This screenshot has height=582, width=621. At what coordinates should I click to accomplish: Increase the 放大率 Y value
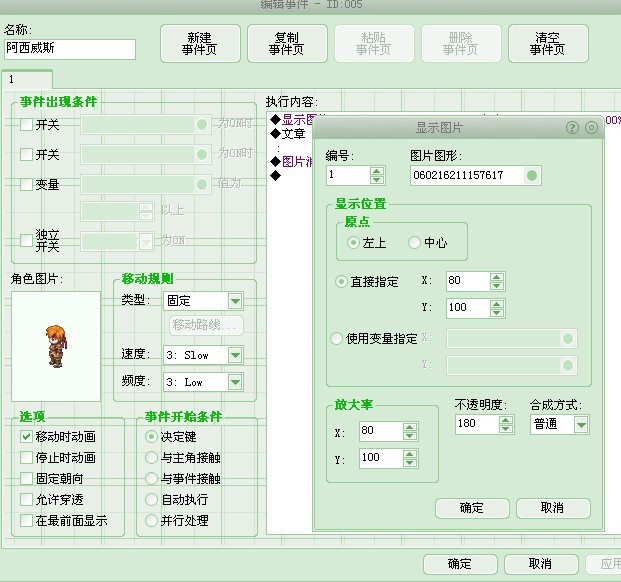pos(410,454)
